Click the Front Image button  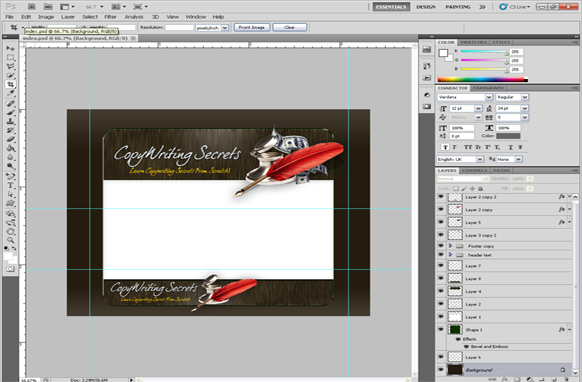pos(252,27)
